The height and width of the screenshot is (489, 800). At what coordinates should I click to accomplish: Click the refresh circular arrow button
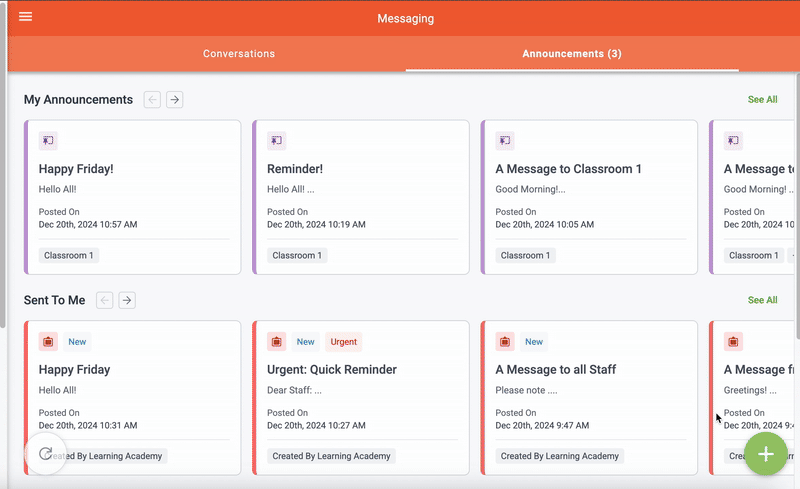tap(45, 453)
